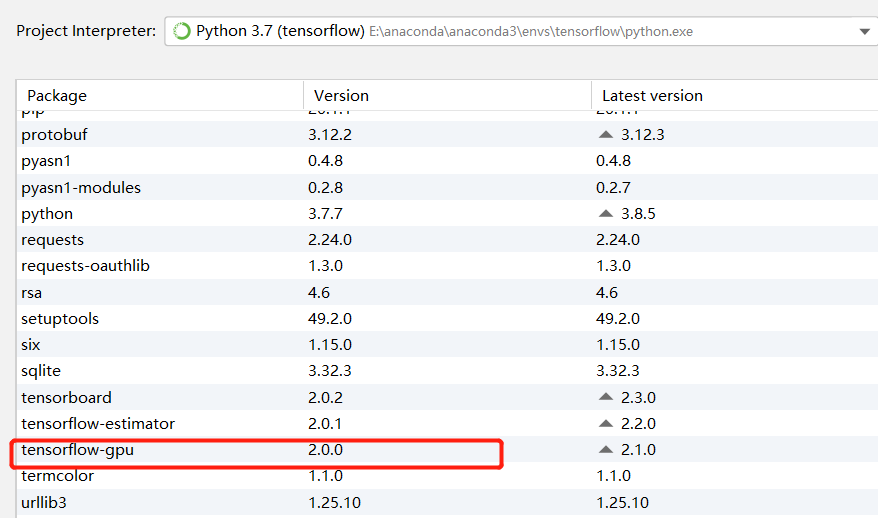Screen dimensions: 878x518
Task: Open the Project Interpreter dropdown arrow
Action: click(x=865, y=31)
